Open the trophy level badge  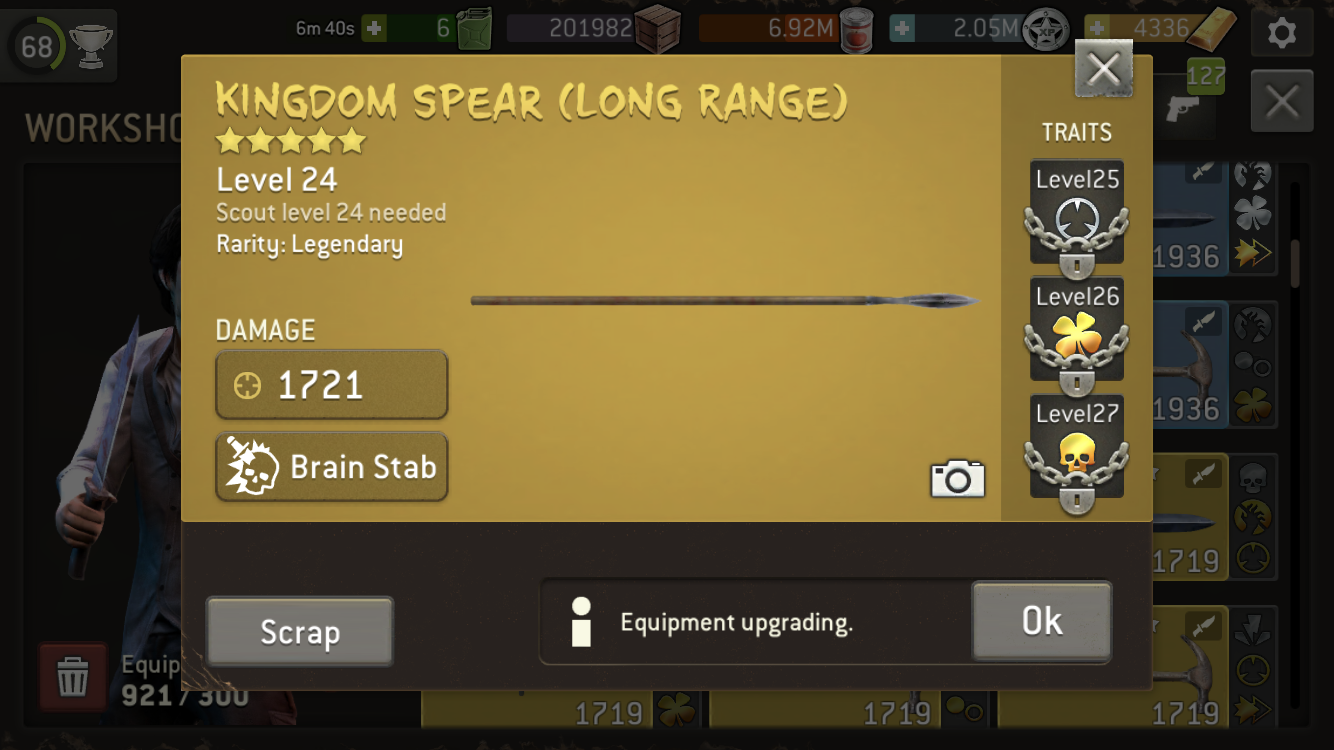coord(60,45)
